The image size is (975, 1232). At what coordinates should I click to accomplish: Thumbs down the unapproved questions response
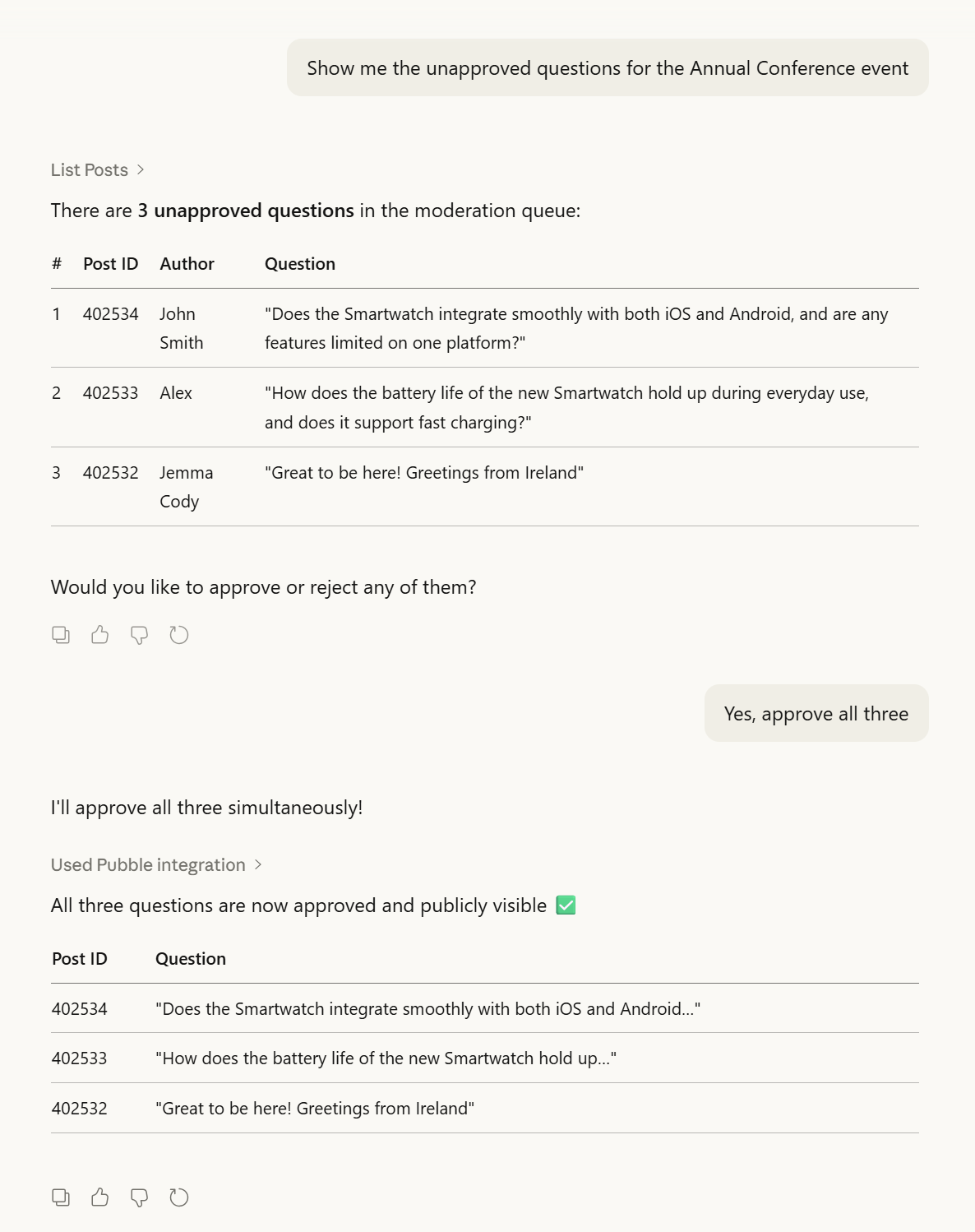click(140, 635)
